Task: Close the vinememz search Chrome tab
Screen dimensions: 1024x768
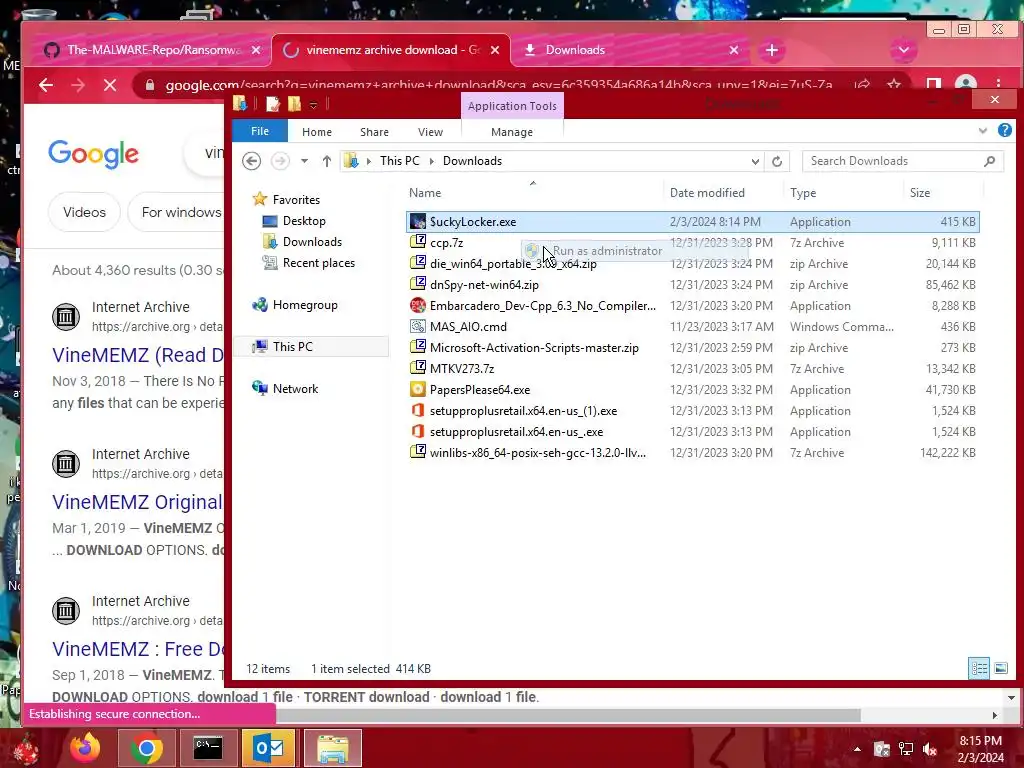Action: pyautogui.click(x=495, y=50)
